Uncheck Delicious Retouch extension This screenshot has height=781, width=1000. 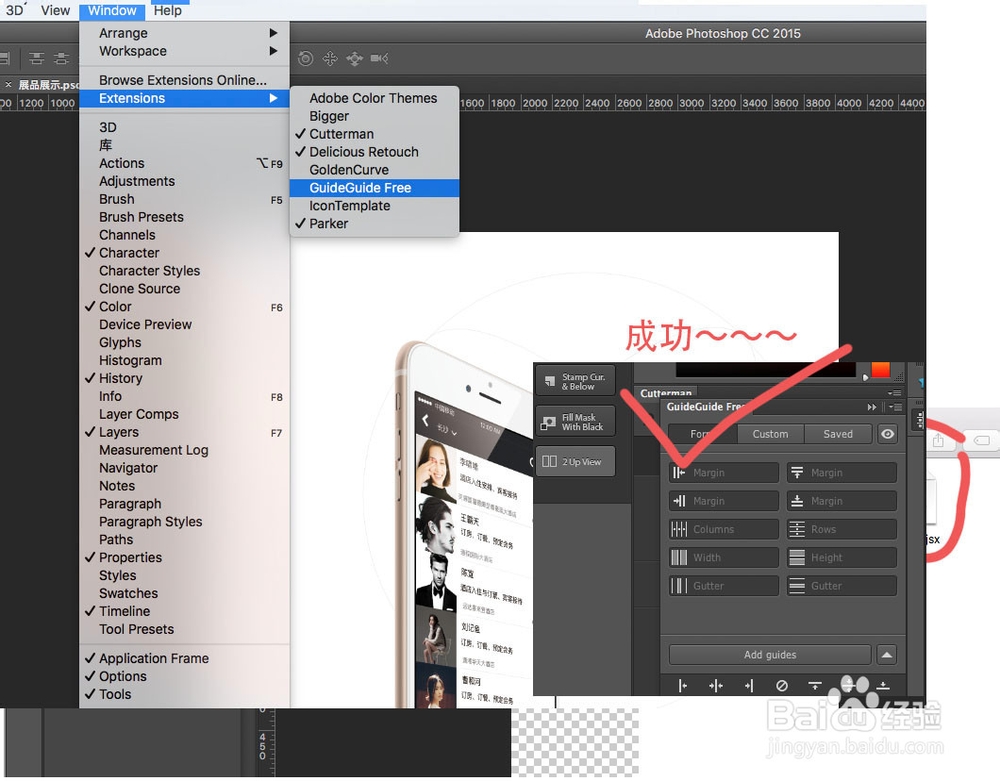tap(374, 152)
